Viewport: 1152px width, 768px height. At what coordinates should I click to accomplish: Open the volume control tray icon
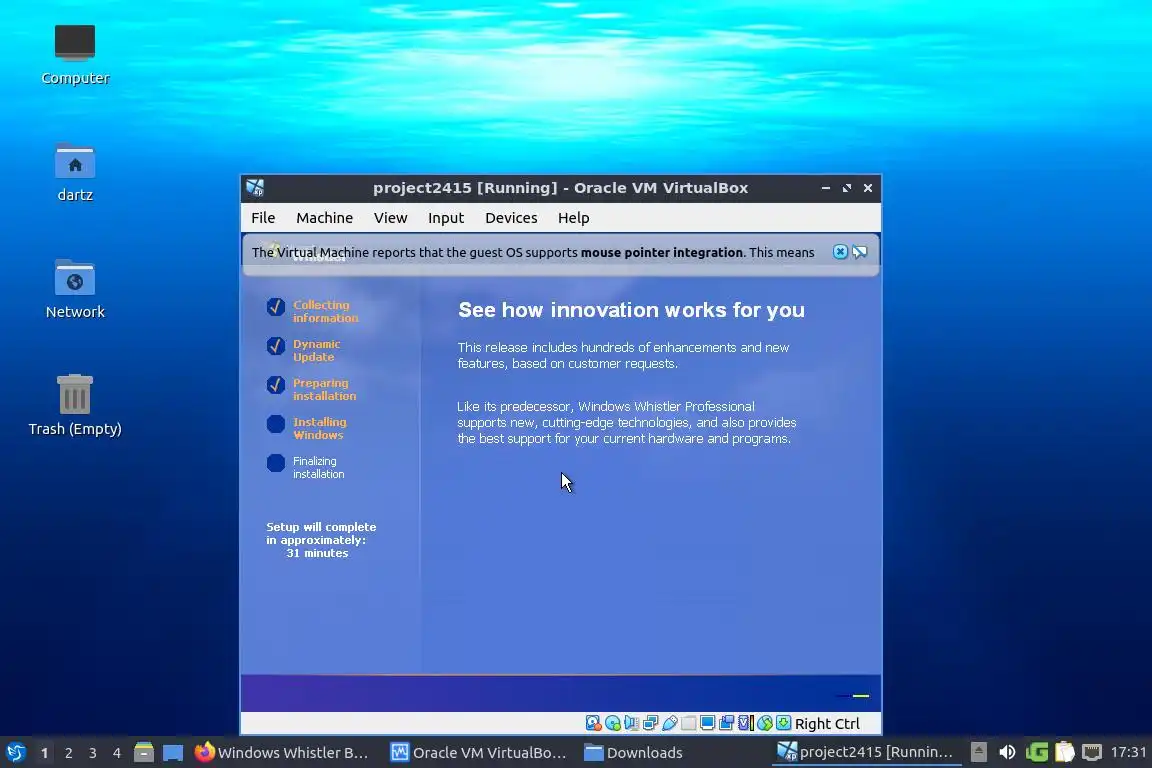(x=1007, y=752)
